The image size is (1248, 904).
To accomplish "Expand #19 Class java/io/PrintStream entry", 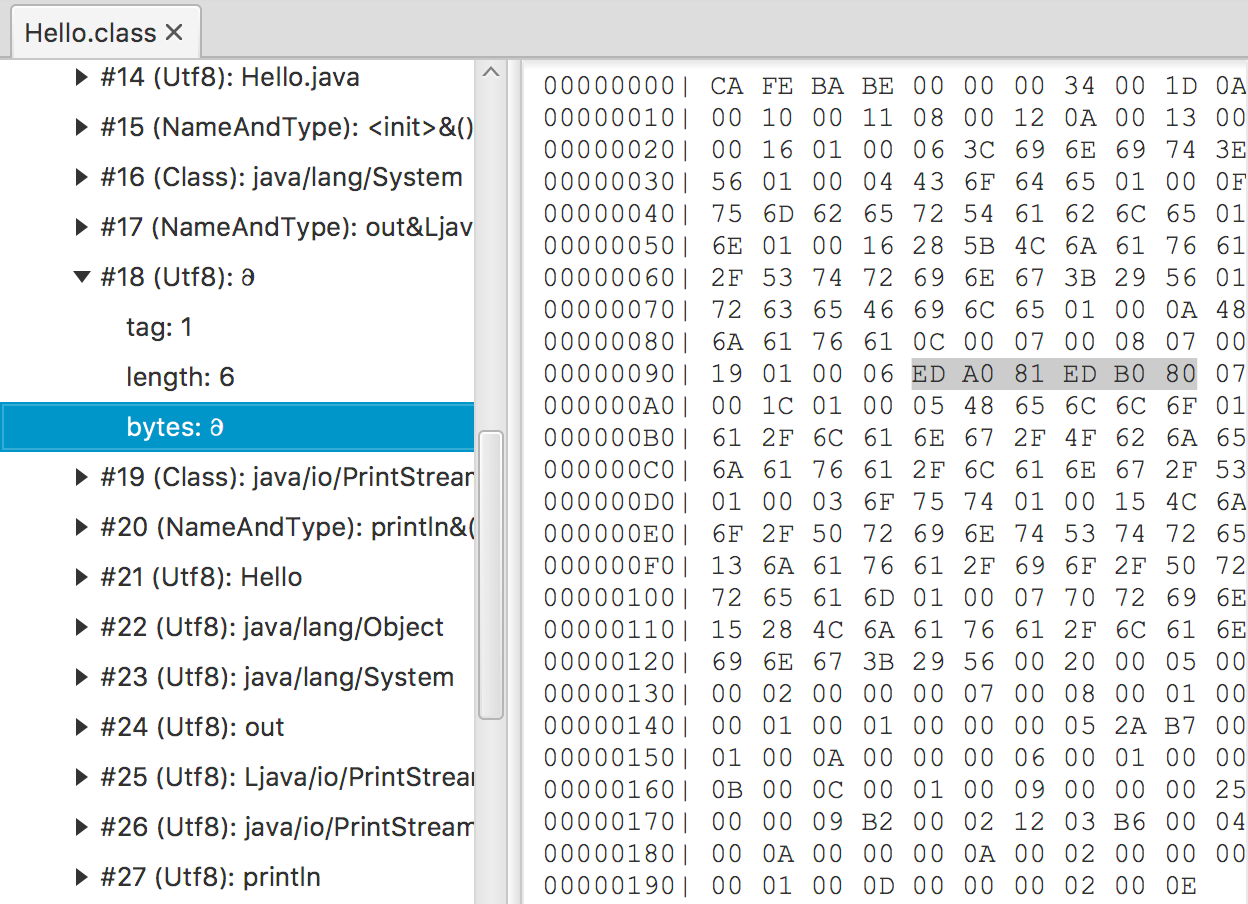I will pyautogui.click(x=83, y=477).
